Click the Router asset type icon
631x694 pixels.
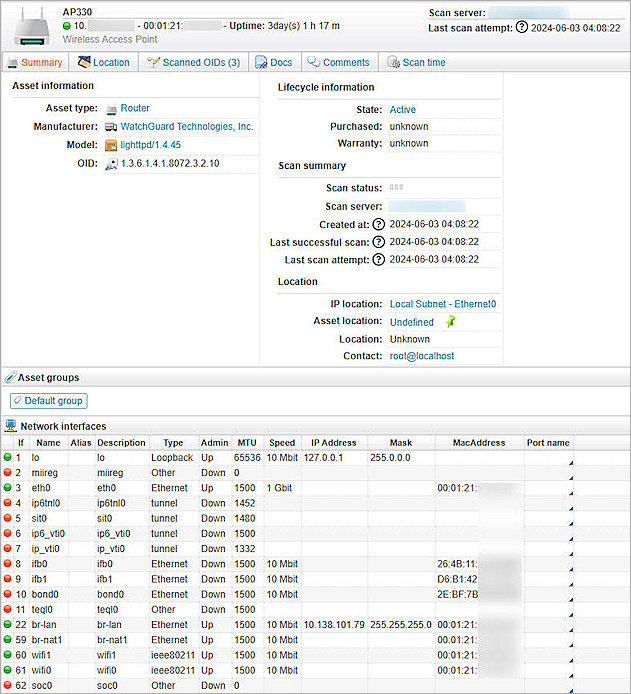(111, 109)
